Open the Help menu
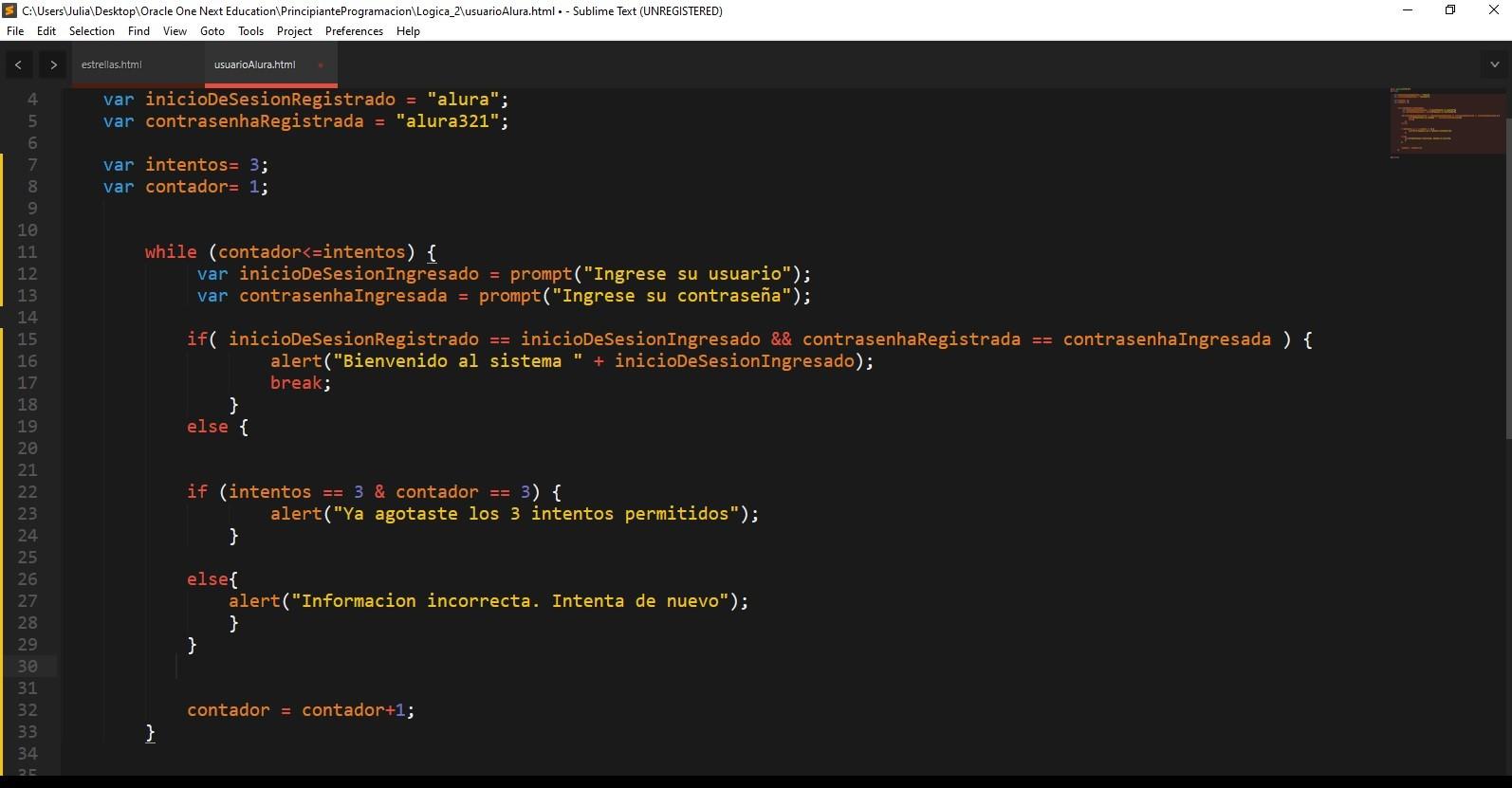Screen dimensions: 1512x788 coord(408,31)
